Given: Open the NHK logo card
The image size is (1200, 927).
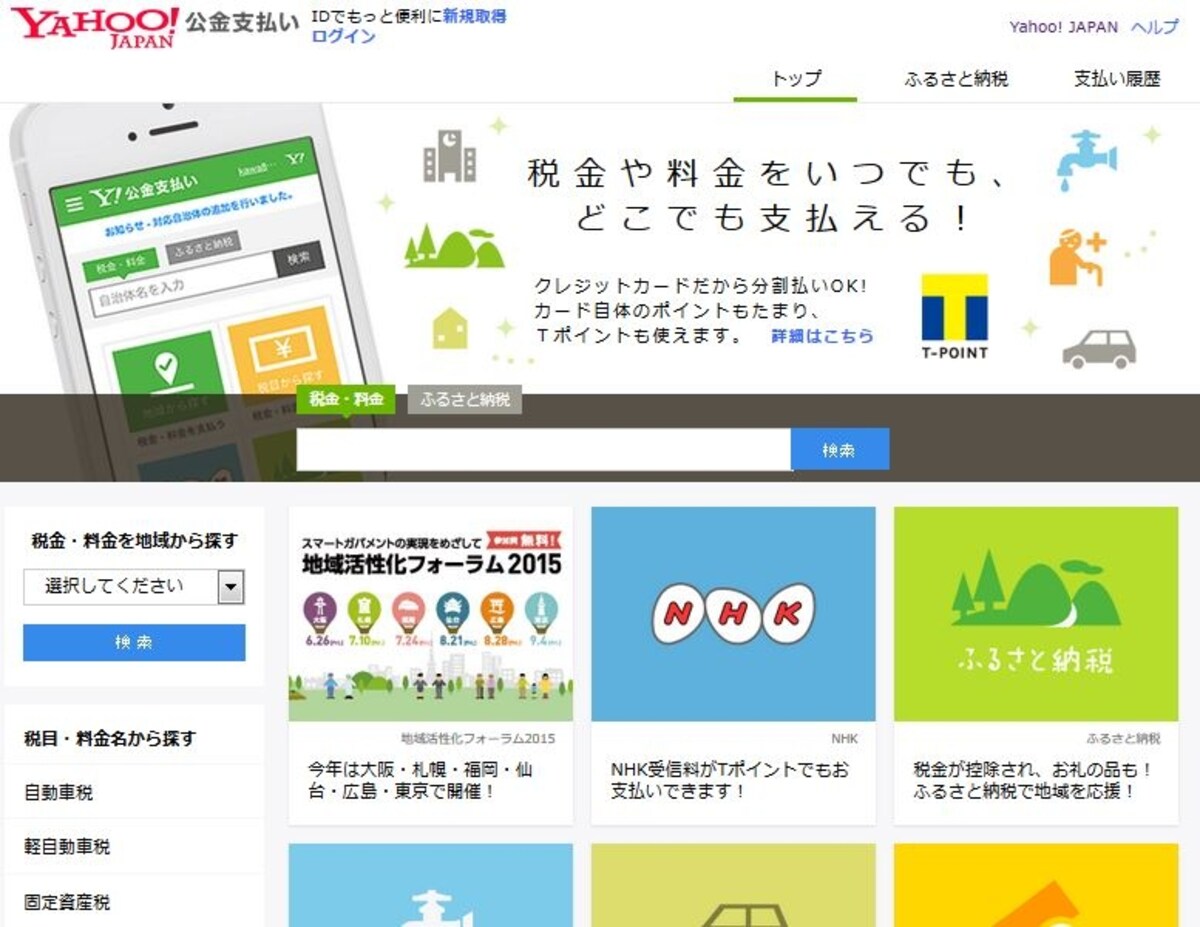Looking at the screenshot, I should [x=733, y=614].
